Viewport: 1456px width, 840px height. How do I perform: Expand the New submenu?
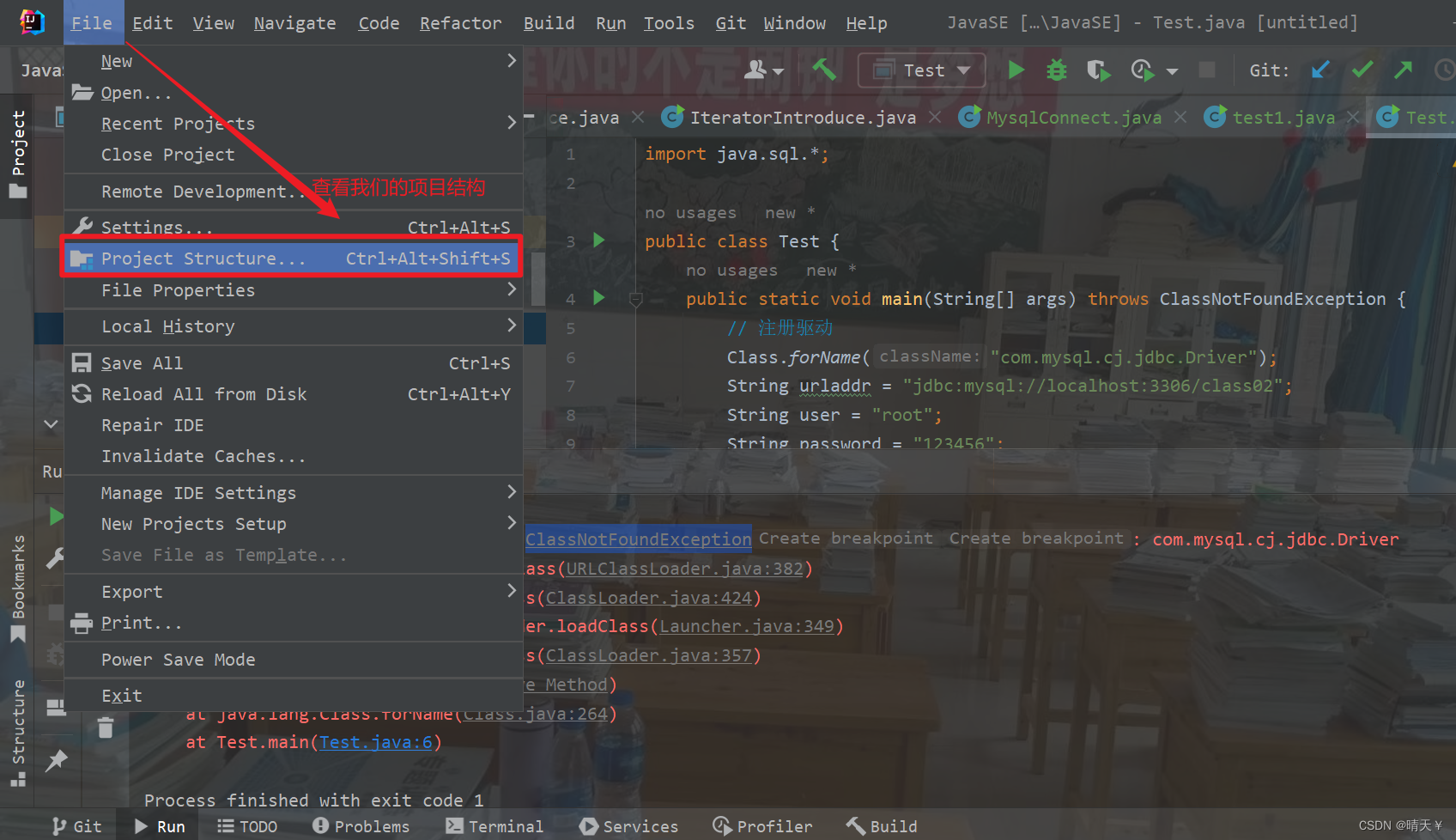tap(294, 61)
